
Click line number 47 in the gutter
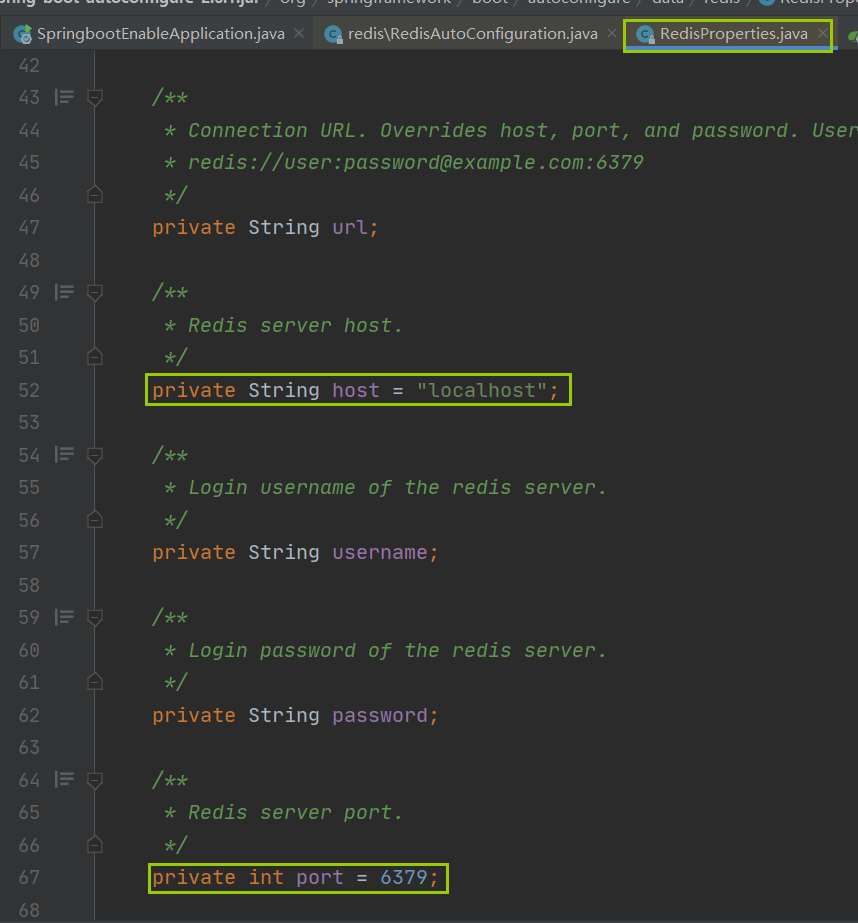pyautogui.click(x=29, y=227)
